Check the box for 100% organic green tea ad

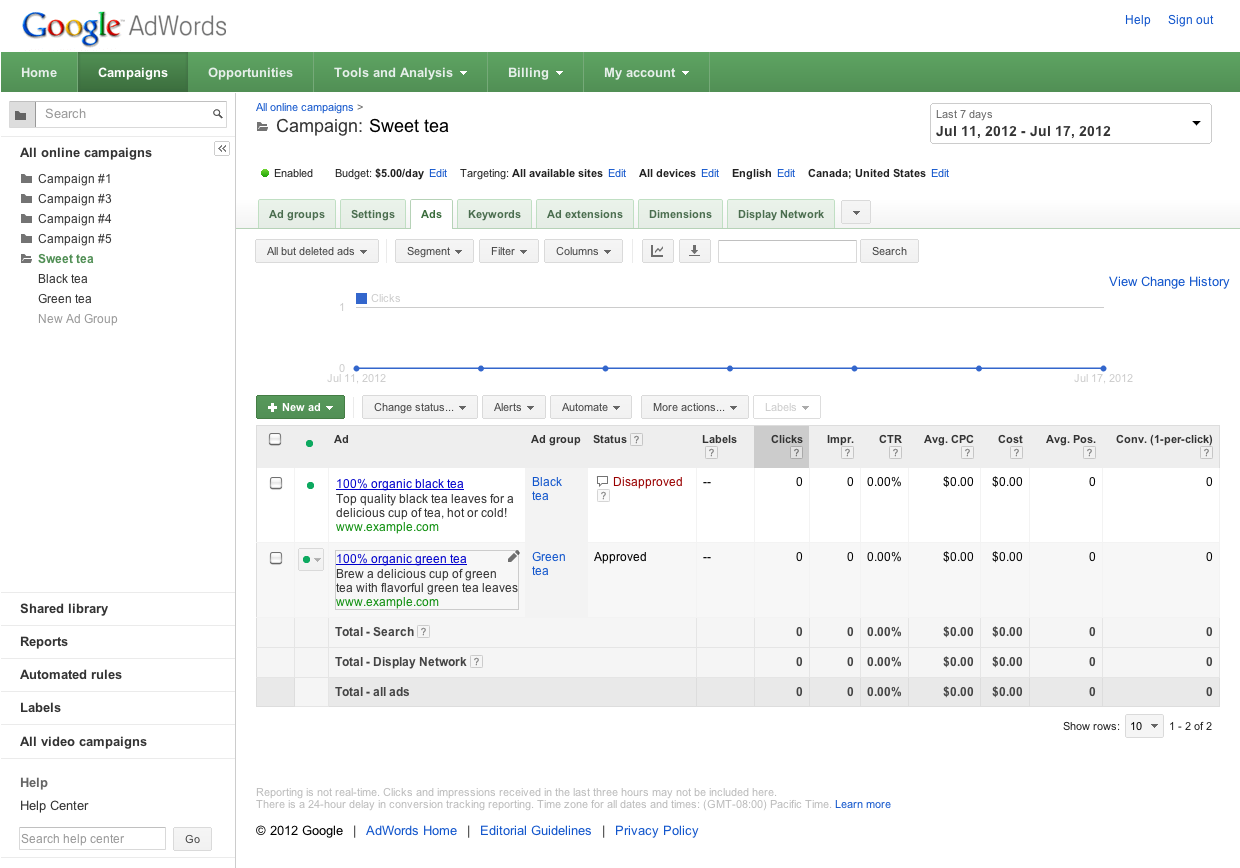click(276, 558)
